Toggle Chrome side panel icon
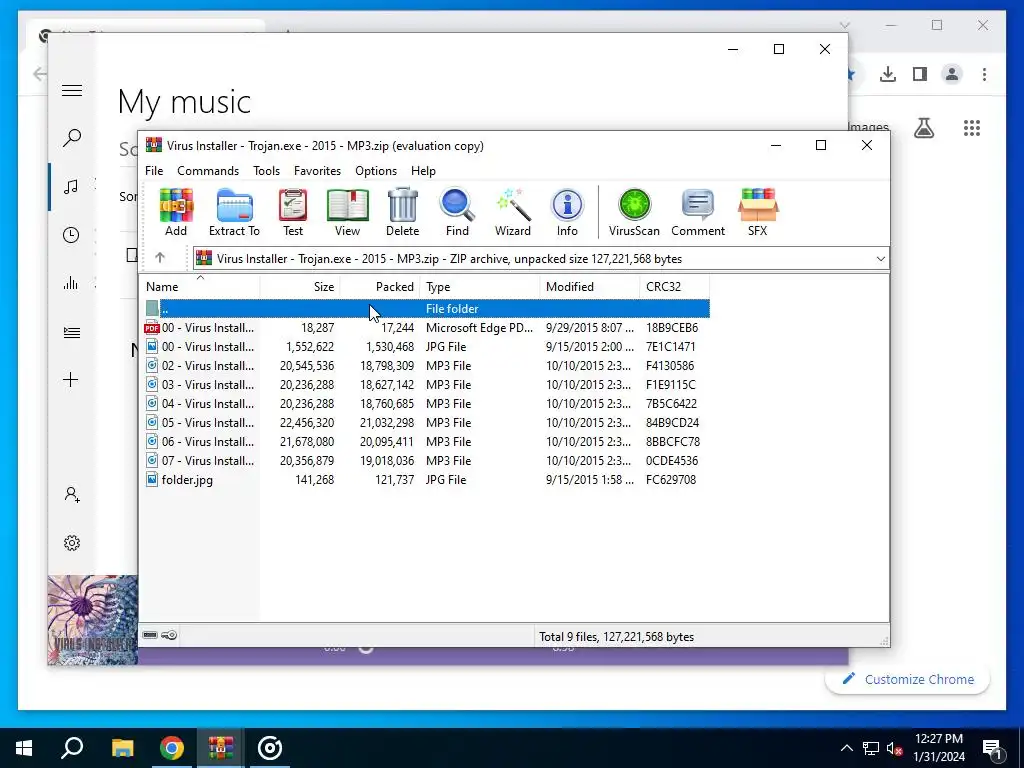 click(x=920, y=74)
